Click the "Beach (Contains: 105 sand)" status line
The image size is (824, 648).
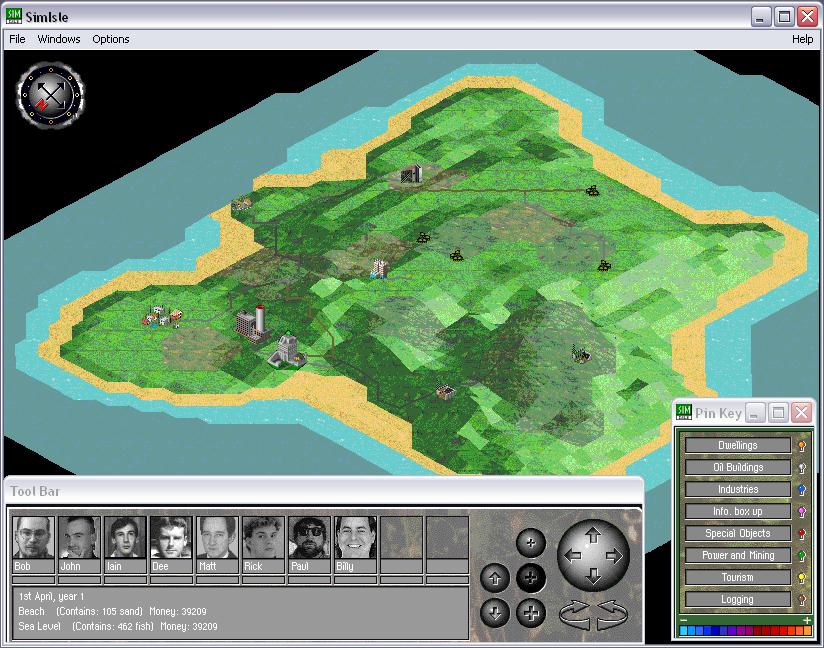point(80,611)
